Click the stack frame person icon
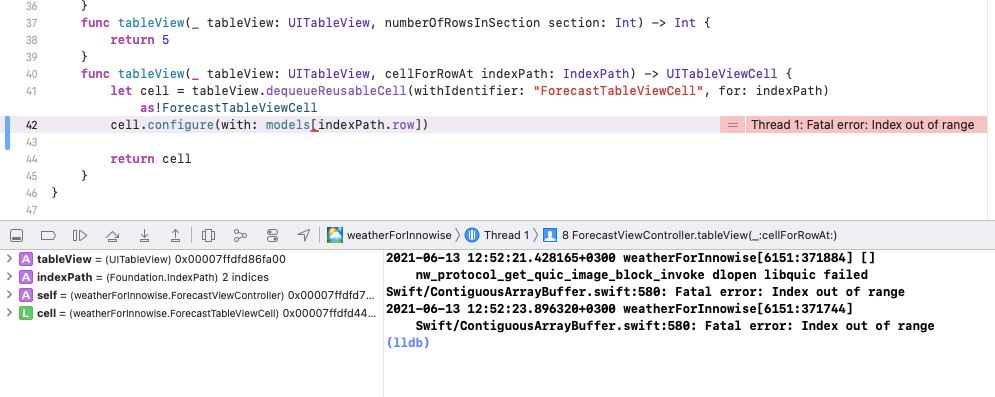Image resolution: width=995 pixels, height=397 pixels. 550,235
